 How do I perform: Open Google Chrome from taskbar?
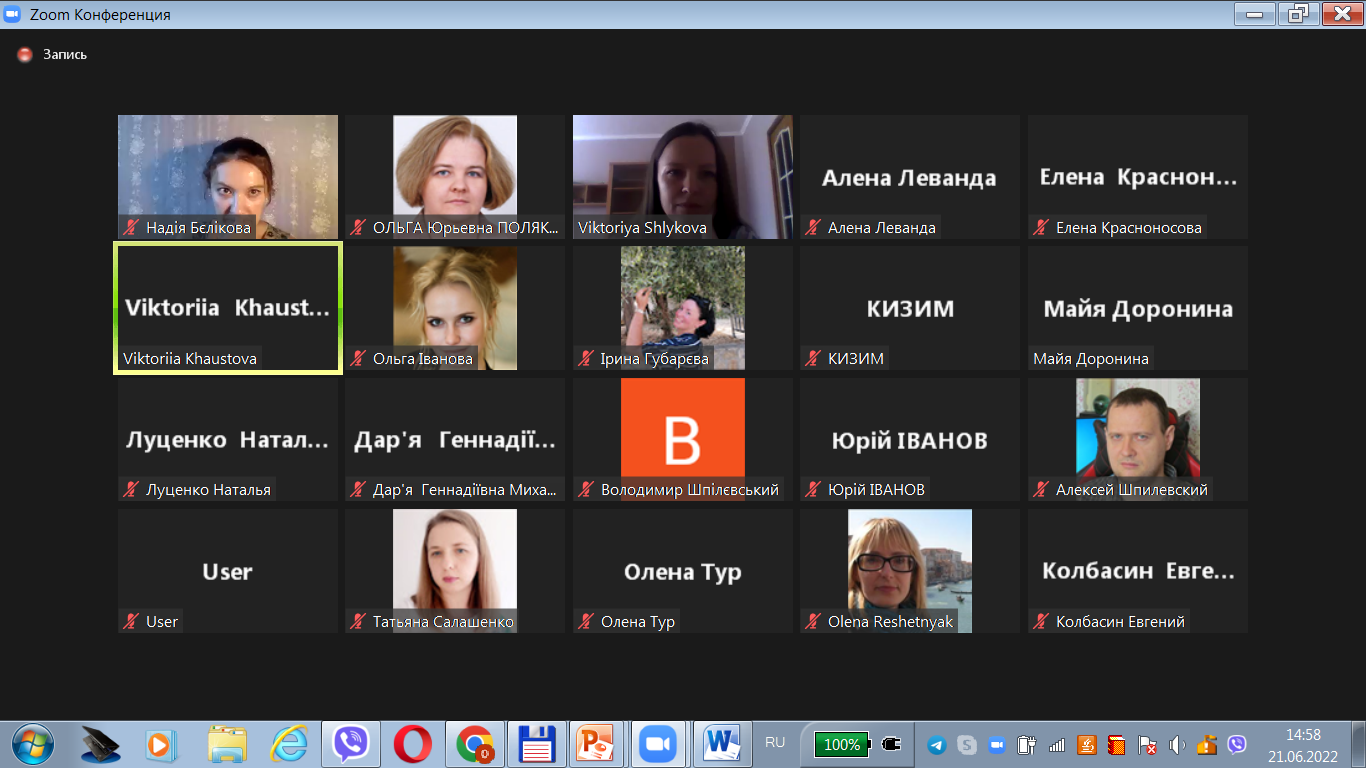474,744
